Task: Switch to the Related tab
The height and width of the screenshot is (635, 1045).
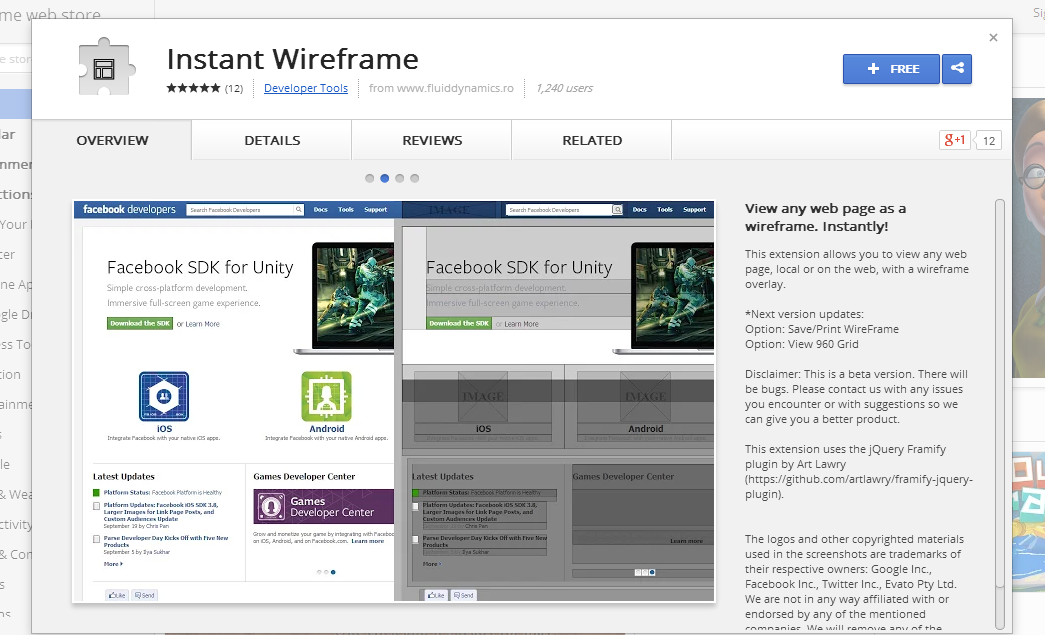Action: pos(592,141)
